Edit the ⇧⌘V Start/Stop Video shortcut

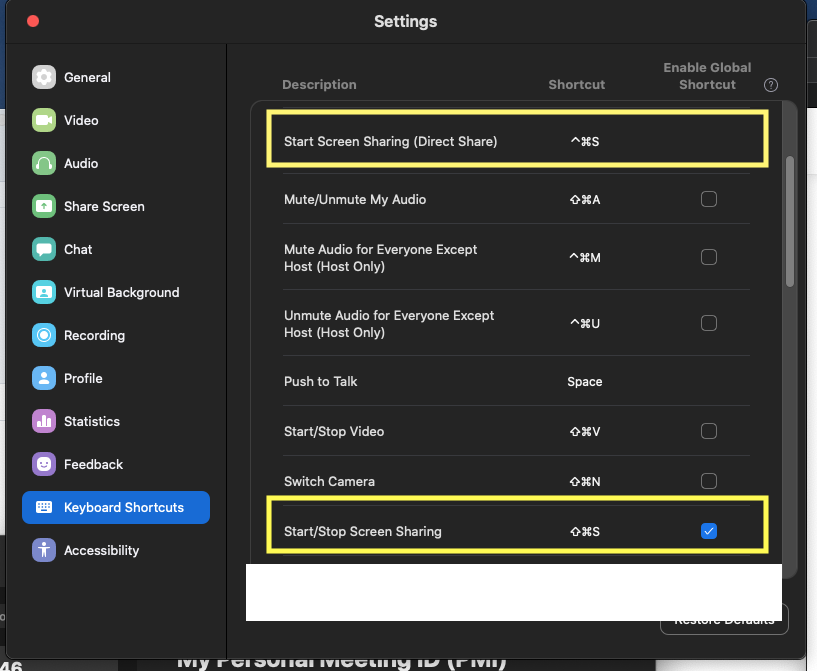[x=585, y=431]
